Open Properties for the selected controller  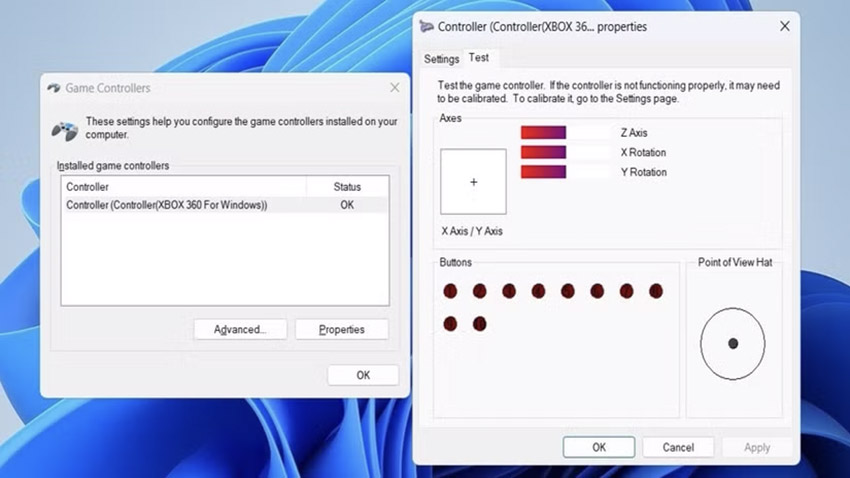point(342,329)
